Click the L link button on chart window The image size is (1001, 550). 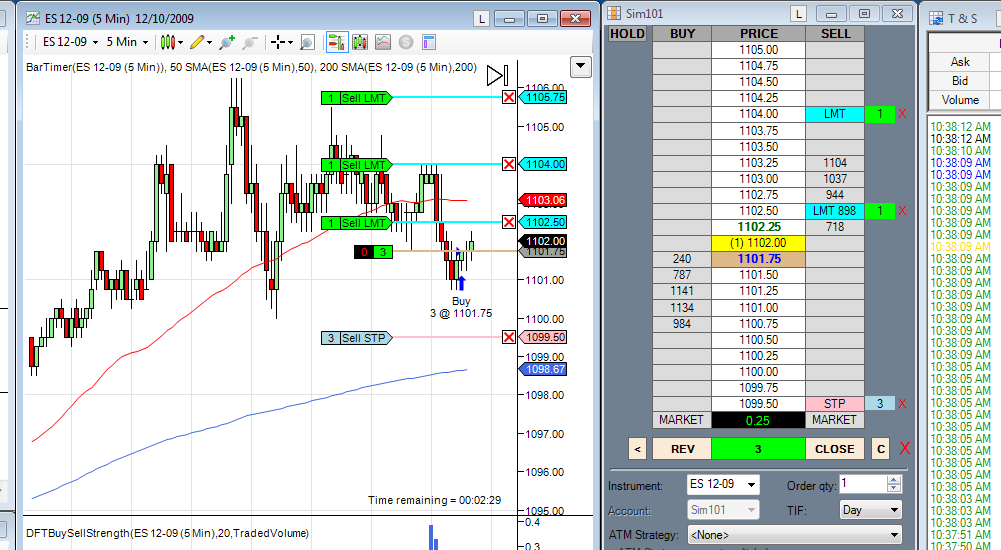click(x=481, y=19)
